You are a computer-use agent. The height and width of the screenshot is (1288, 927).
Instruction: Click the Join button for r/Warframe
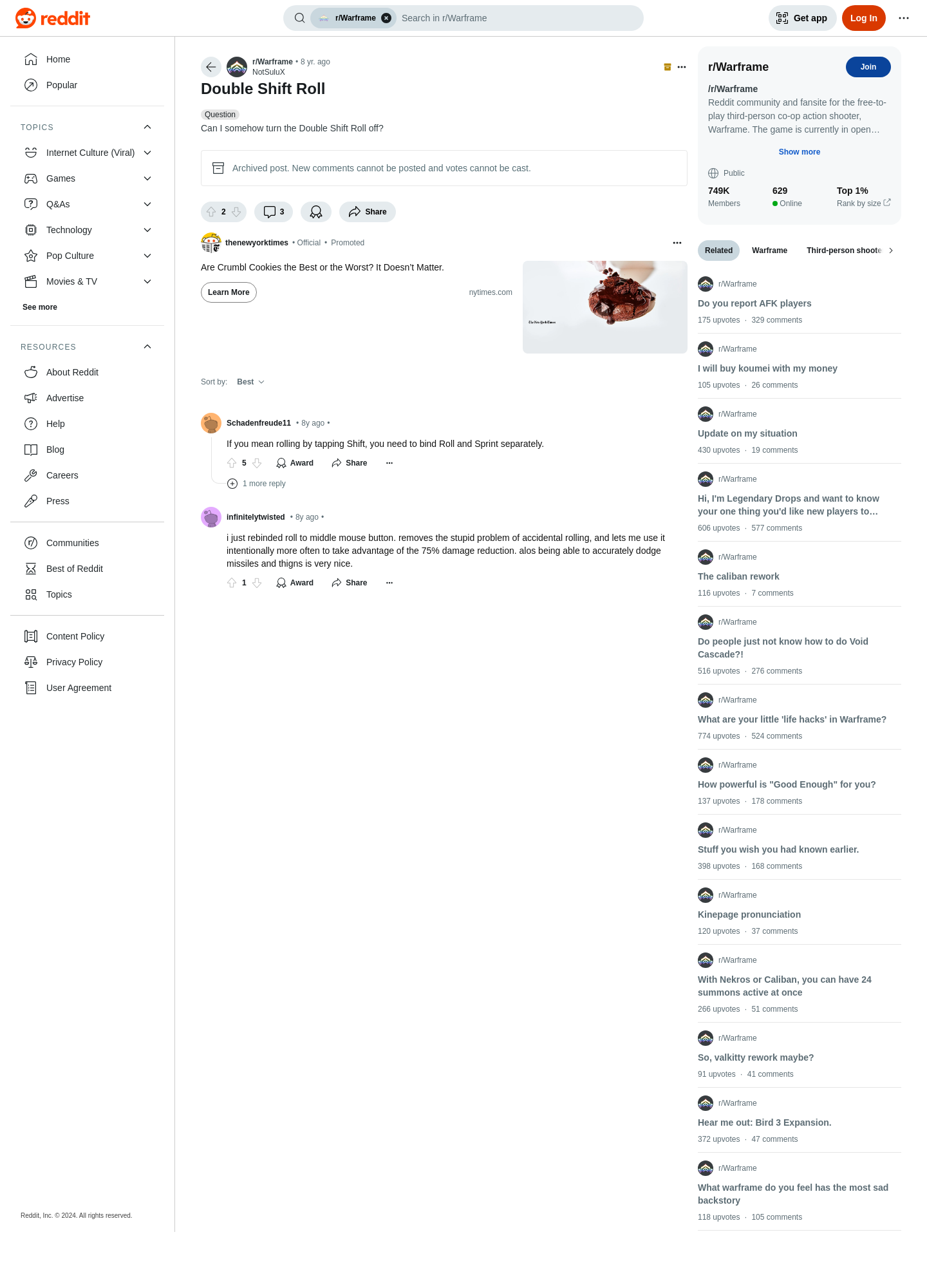tap(868, 67)
